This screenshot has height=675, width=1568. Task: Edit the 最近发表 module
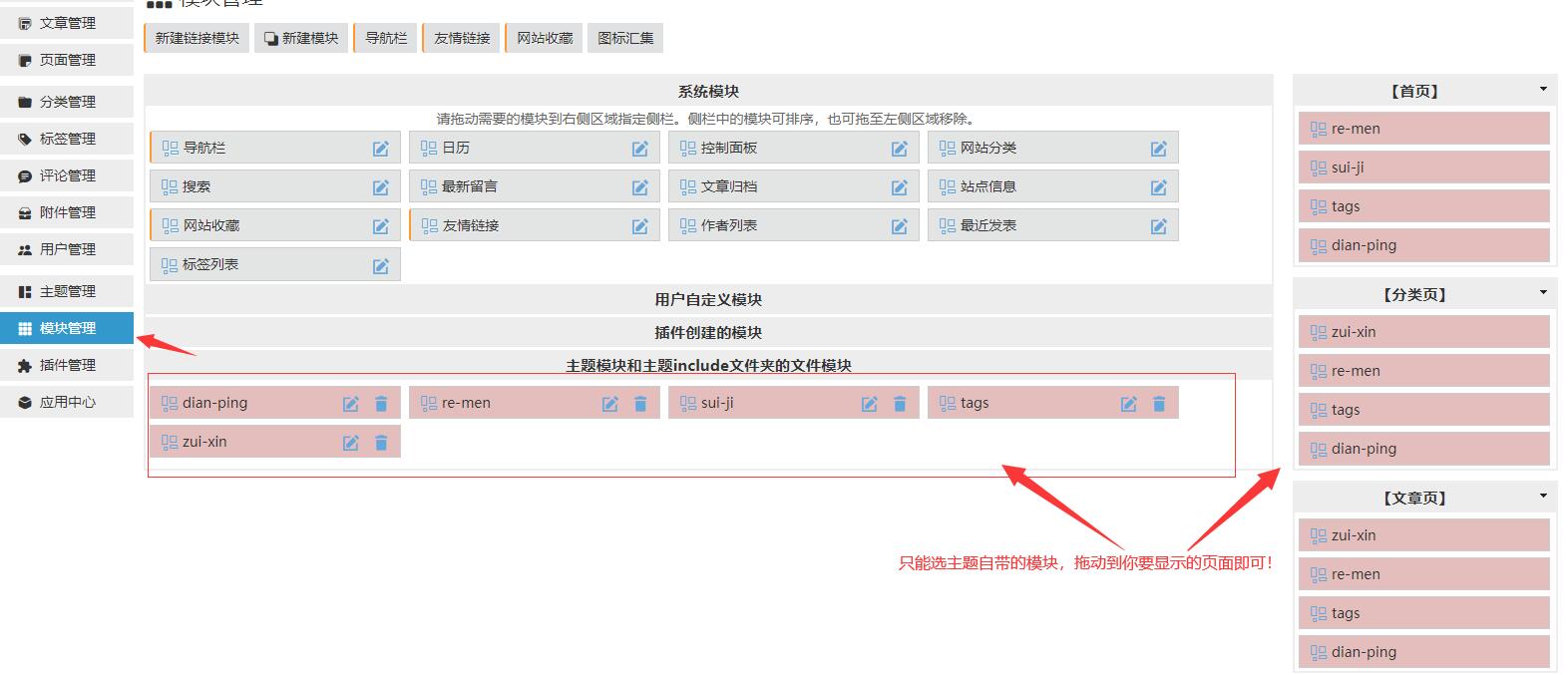click(1159, 226)
